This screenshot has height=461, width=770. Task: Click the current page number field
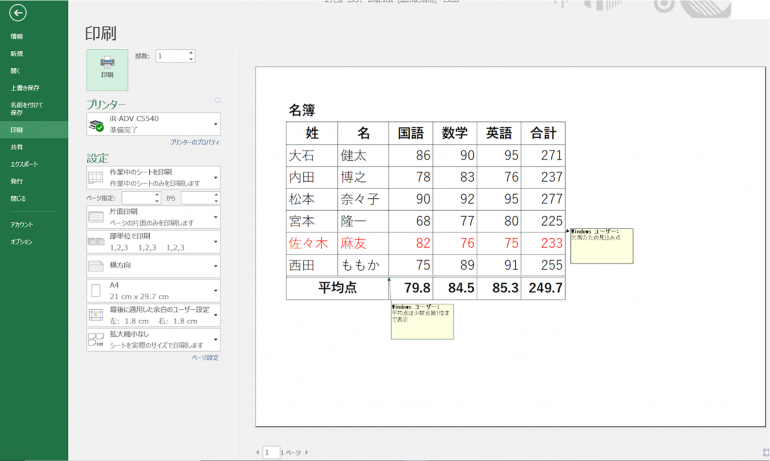coord(270,453)
